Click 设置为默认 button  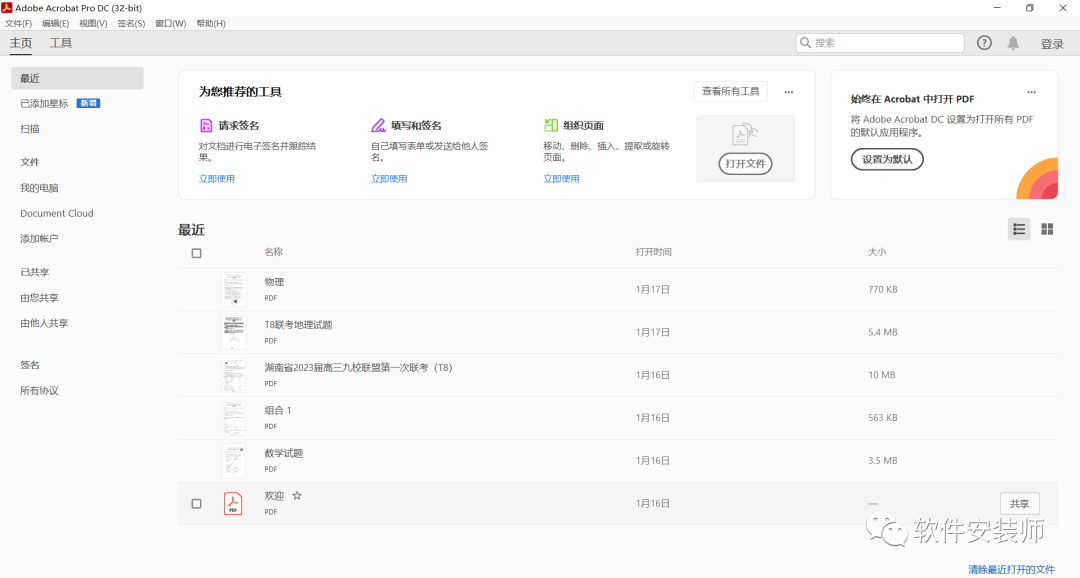[x=887, y=159]
